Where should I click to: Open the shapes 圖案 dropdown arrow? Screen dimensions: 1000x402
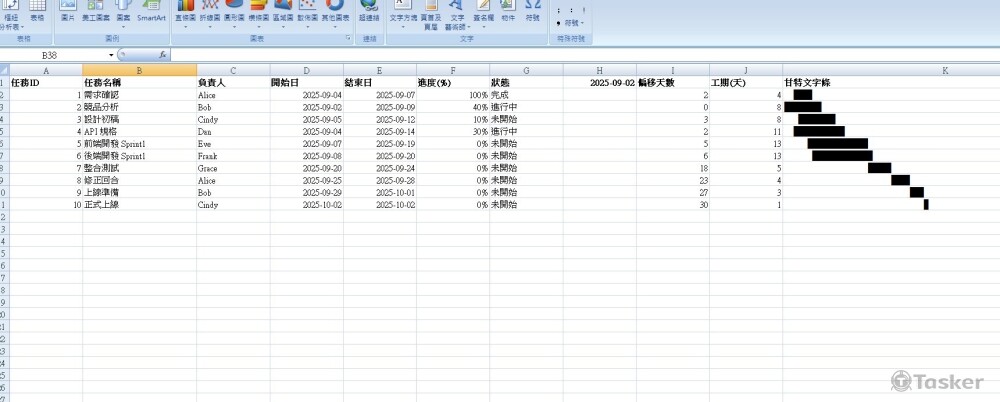pyautogui.click(x=123, y=27)
